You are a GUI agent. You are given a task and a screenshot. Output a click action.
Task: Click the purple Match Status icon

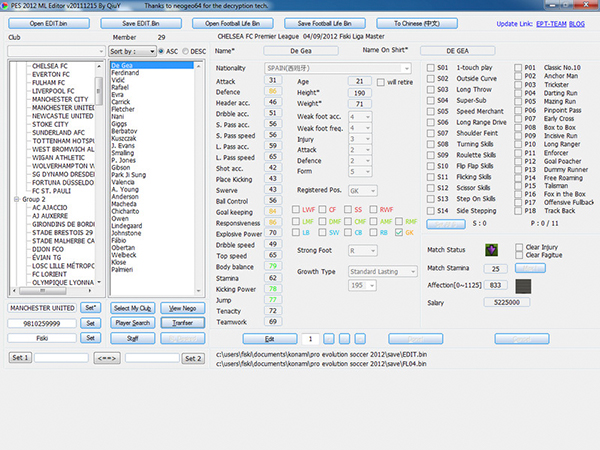pos(491,250)
